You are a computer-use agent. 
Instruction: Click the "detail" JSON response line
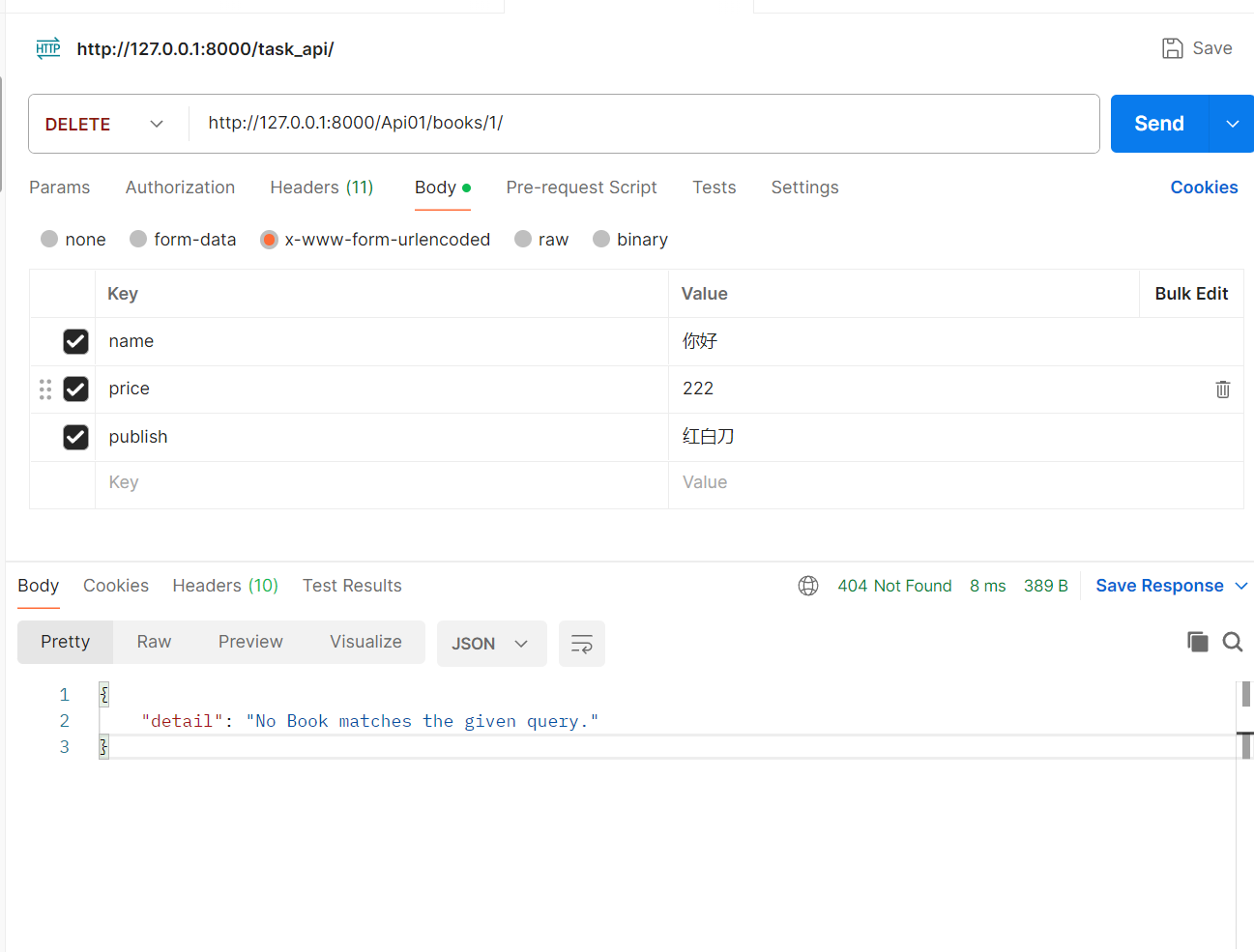(369, 721)
